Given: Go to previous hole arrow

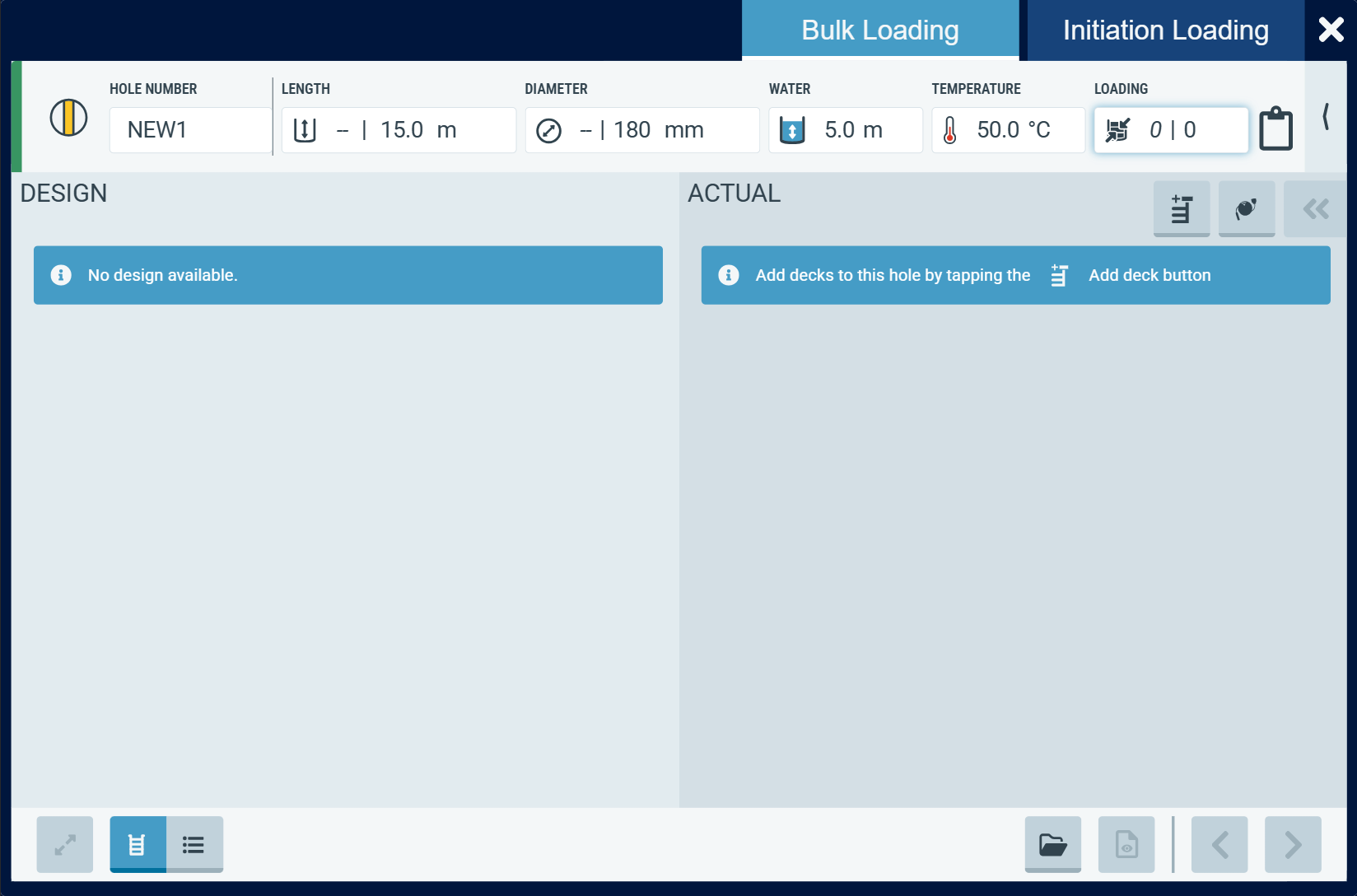Looking at the screenshot, I should [x=1219, y=844].
